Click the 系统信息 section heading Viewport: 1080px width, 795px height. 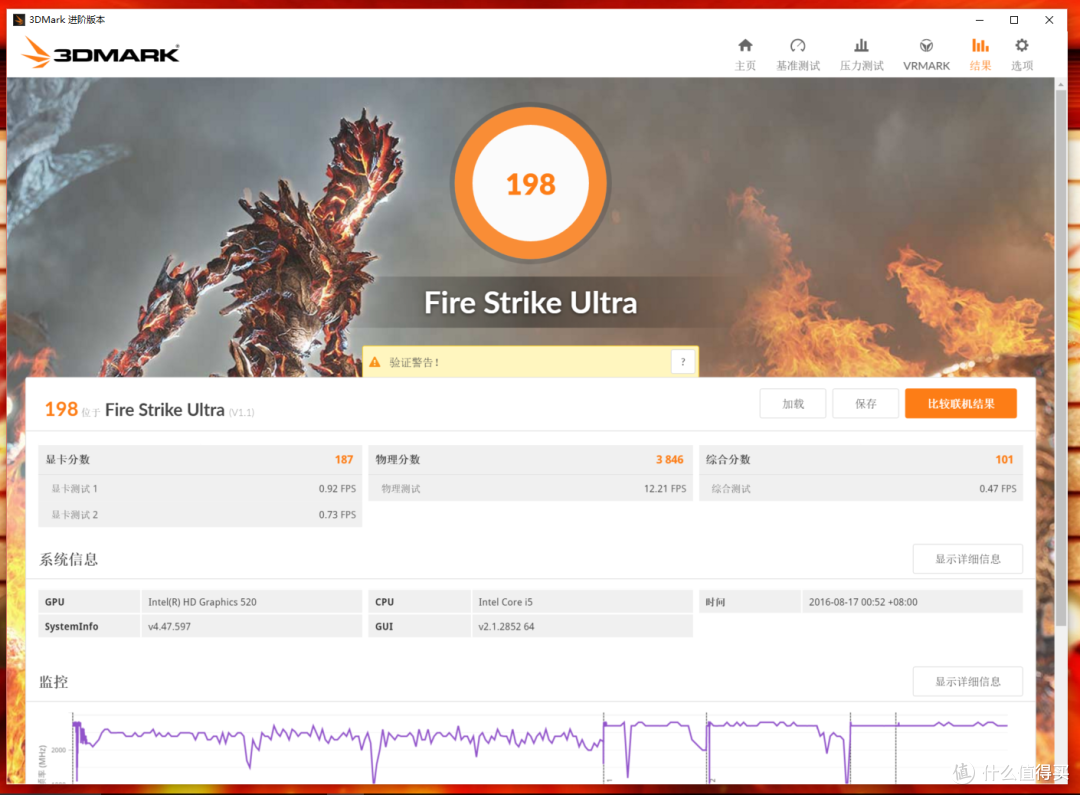(68, 559)
